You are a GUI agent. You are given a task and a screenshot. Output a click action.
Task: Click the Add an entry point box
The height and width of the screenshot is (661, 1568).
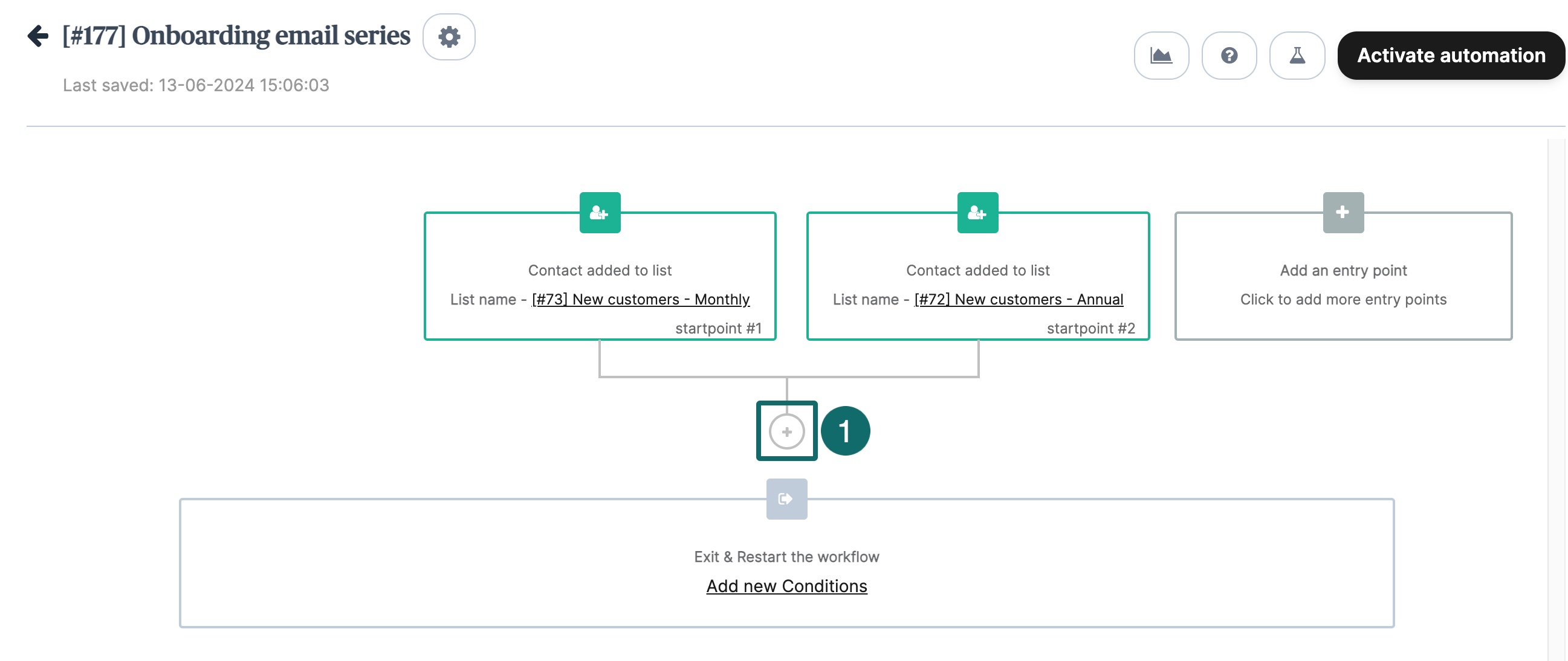1343,285
